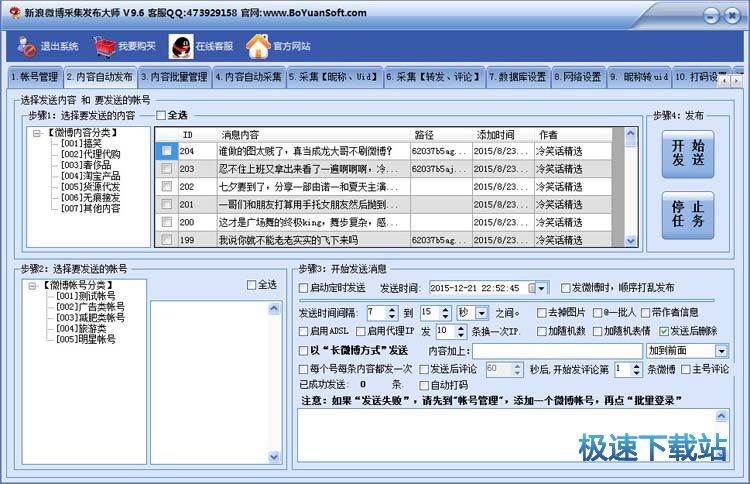
Task: Open the 加到前面 position dropdown
Action: 722,351
